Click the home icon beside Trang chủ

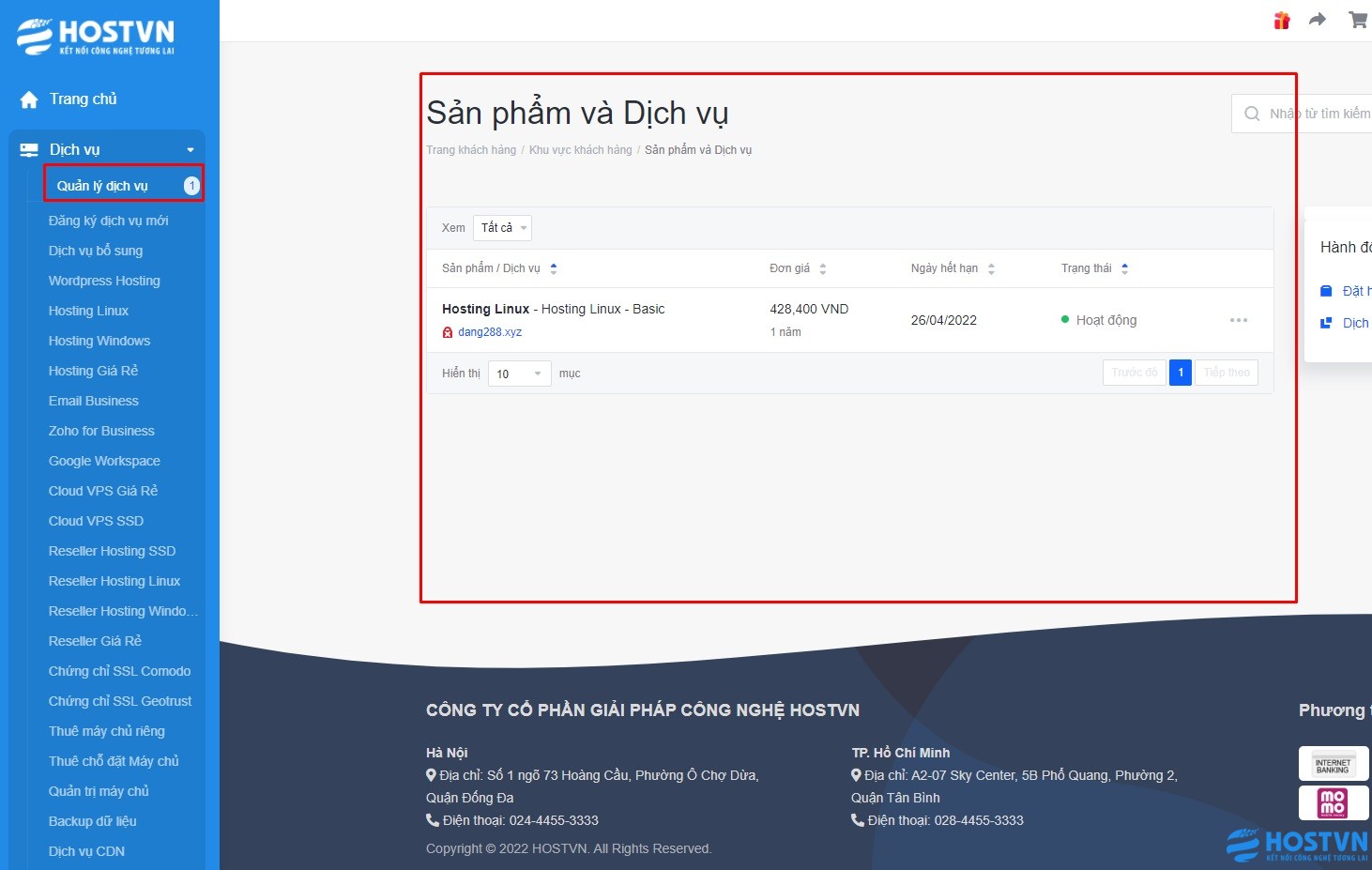[x=29, y=99]
